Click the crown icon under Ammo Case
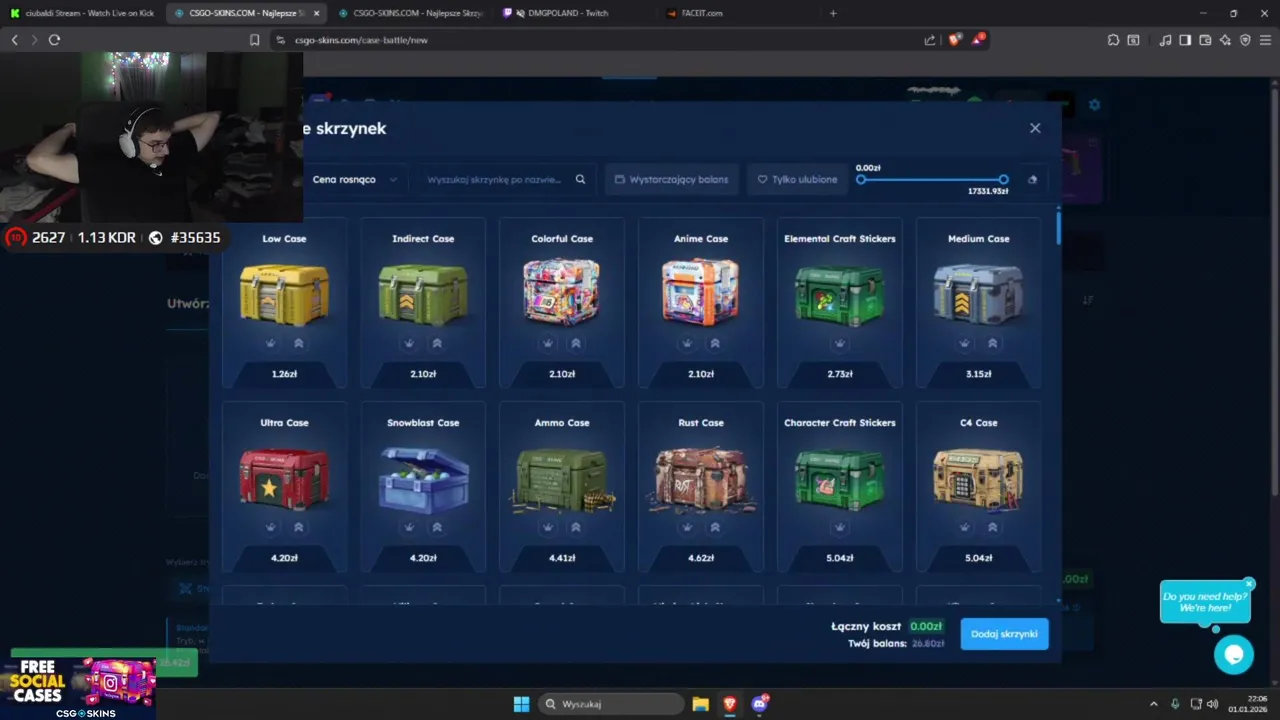This screenshot has height=720, width=1280. pyautogui.click(x=548, y=527)
